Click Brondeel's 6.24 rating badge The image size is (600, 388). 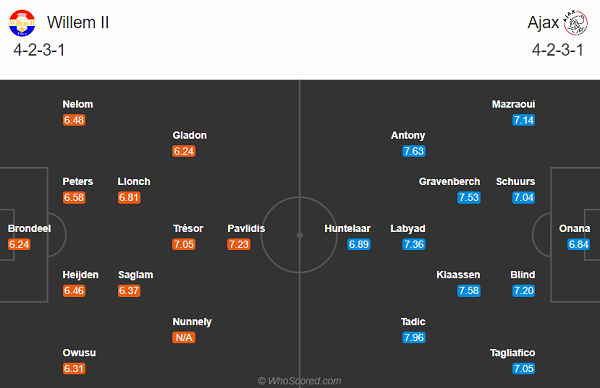click(x=19, y=244)
